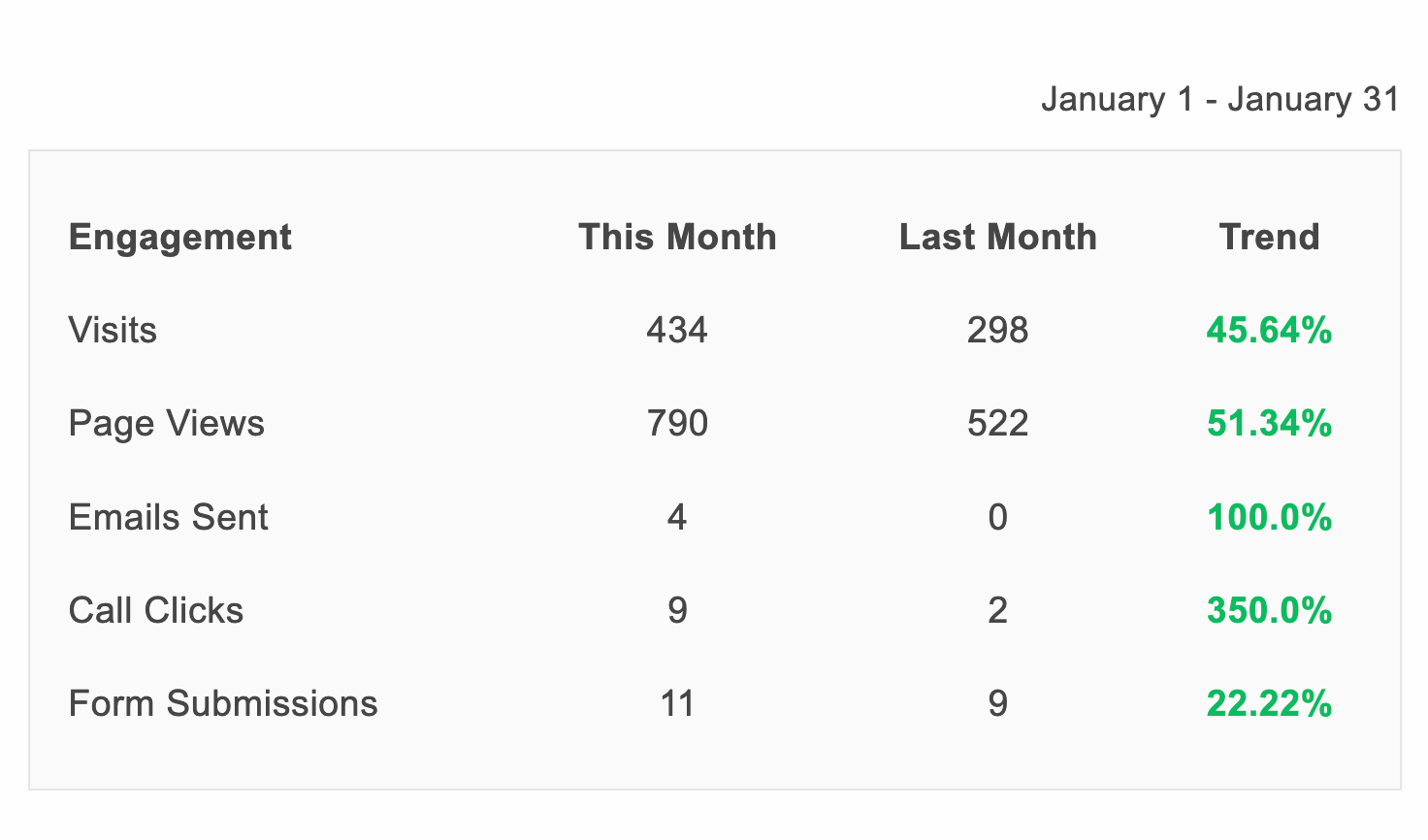This screenshot has height=840, width=1428.
Task: Click Visits this month value 434
Action: tap(677, 331)
